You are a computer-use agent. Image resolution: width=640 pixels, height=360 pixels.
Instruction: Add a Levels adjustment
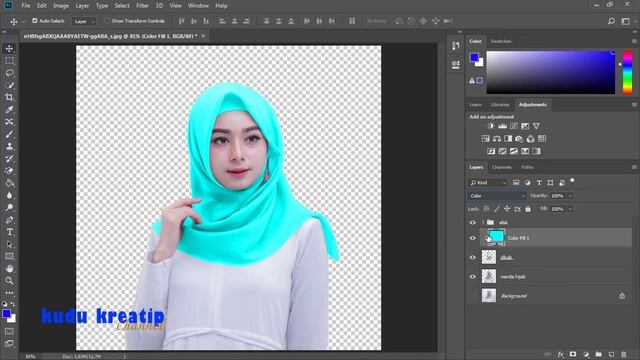tap(502, 126)
